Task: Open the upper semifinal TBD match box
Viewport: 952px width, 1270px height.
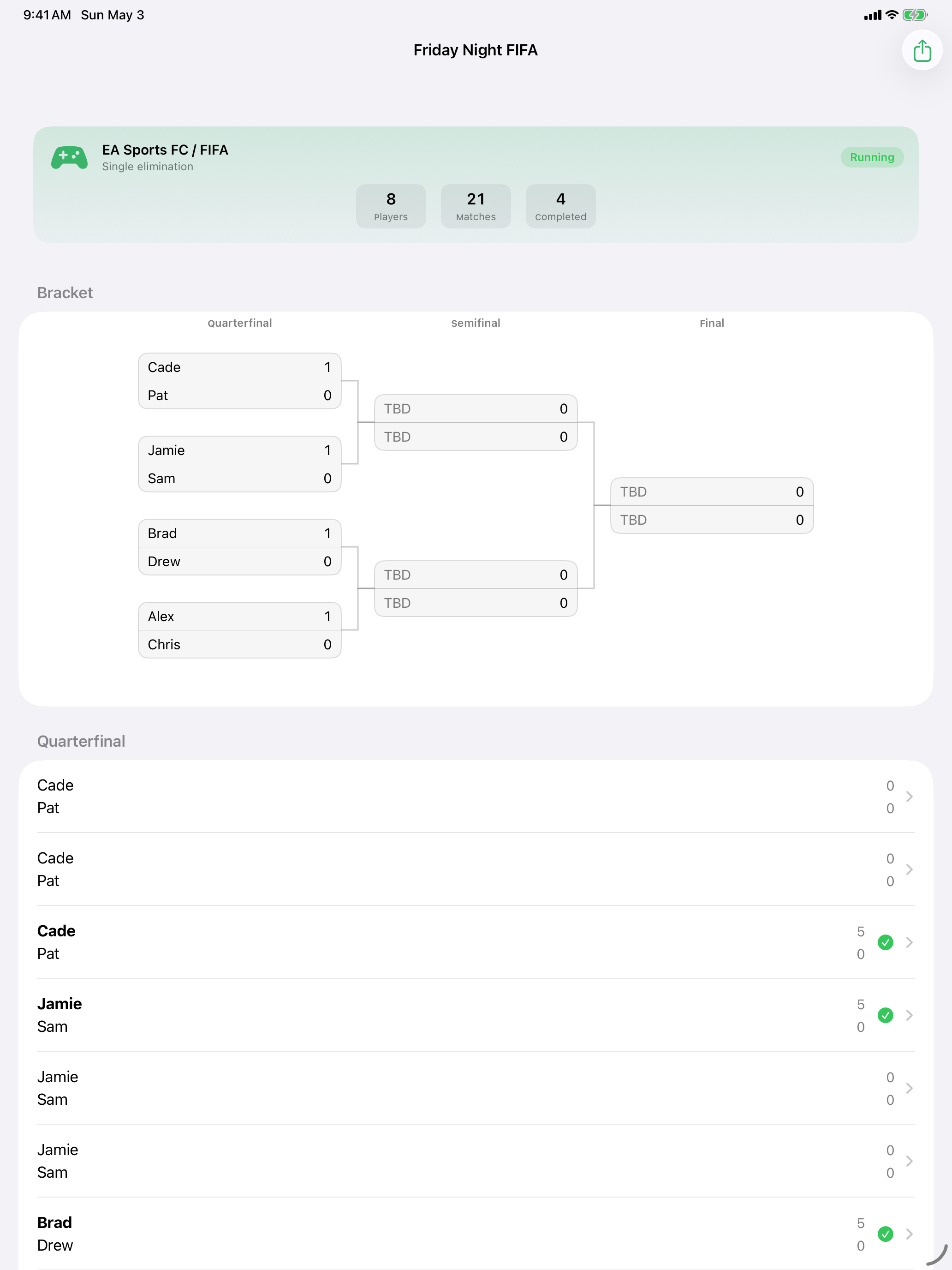Action: click(x=476, y=423)
